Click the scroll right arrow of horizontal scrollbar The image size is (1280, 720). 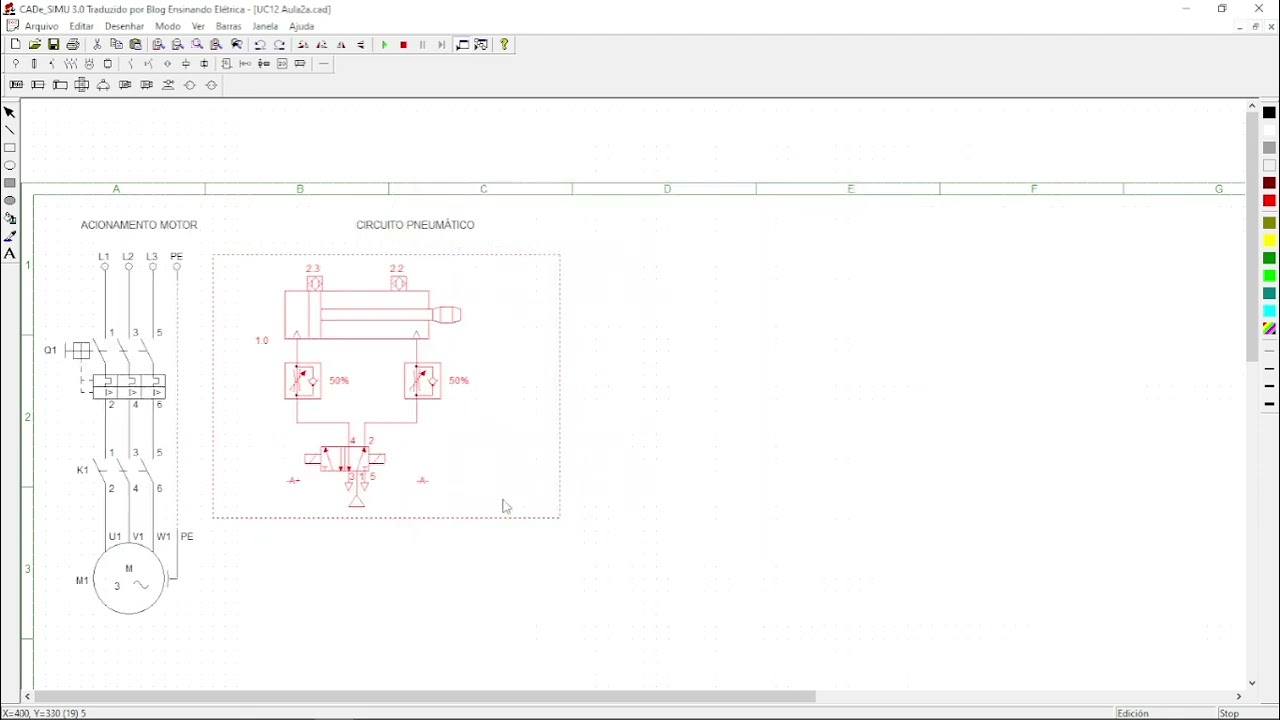[1239, 697]
